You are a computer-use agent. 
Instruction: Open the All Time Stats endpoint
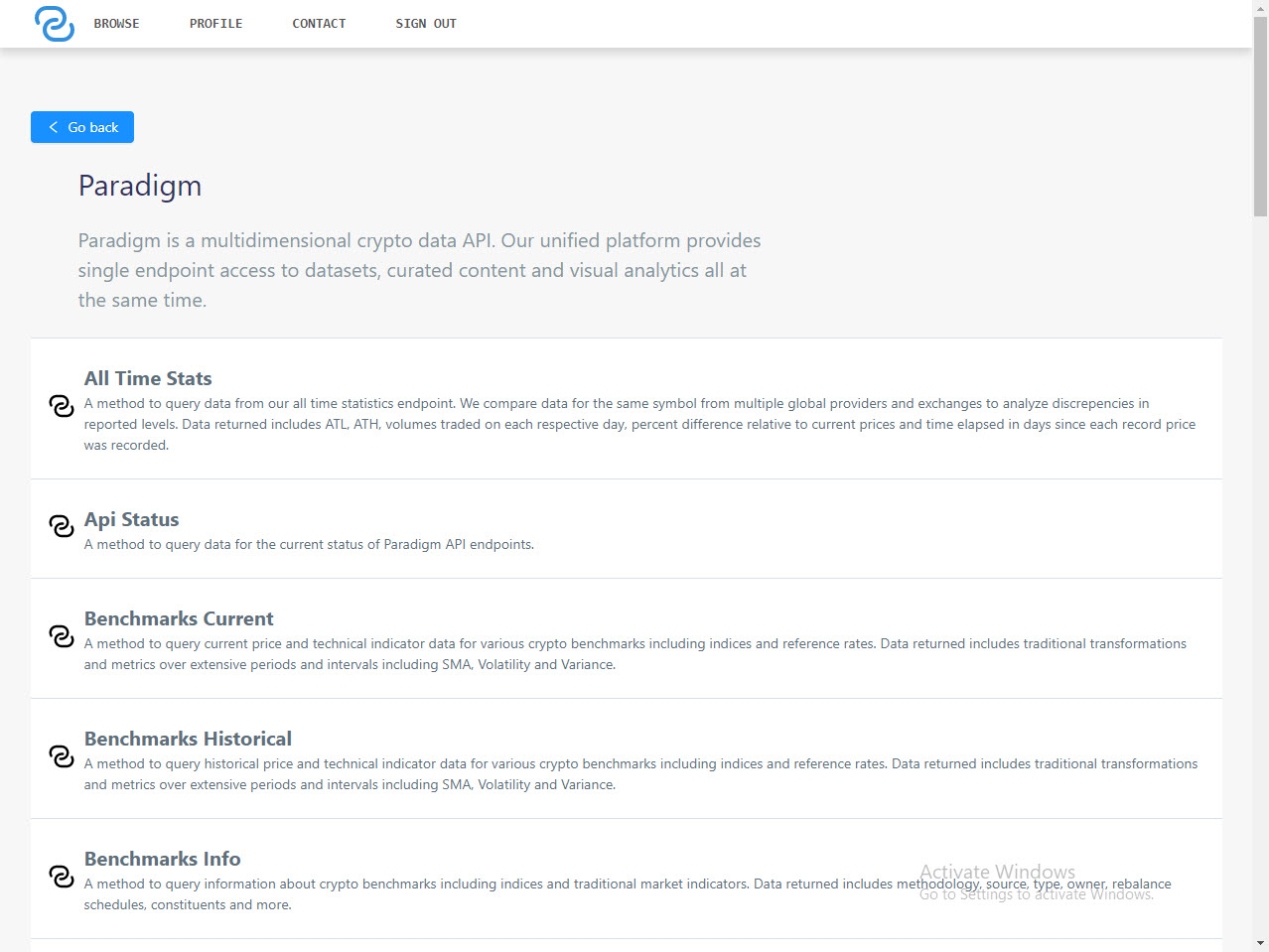click(148, 378)
